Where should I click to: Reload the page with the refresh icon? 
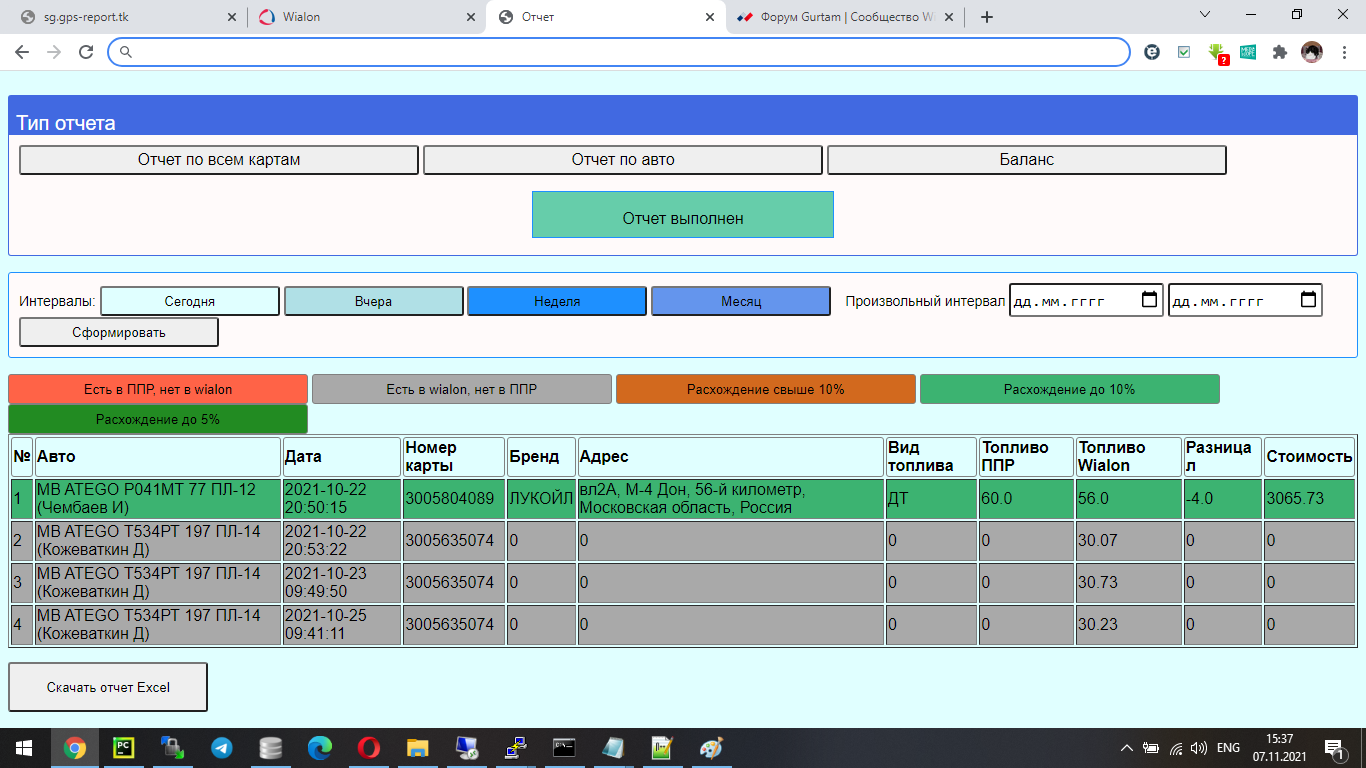[86, 52]
